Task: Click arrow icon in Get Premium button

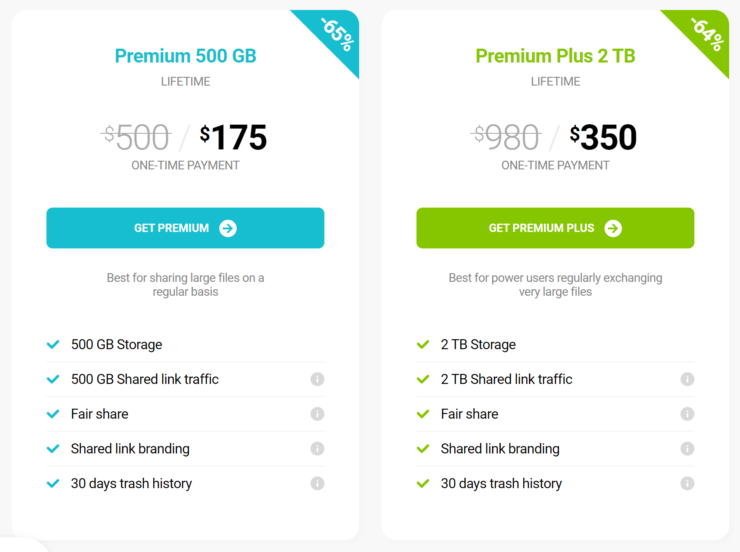Action: (x=228, y=228)
